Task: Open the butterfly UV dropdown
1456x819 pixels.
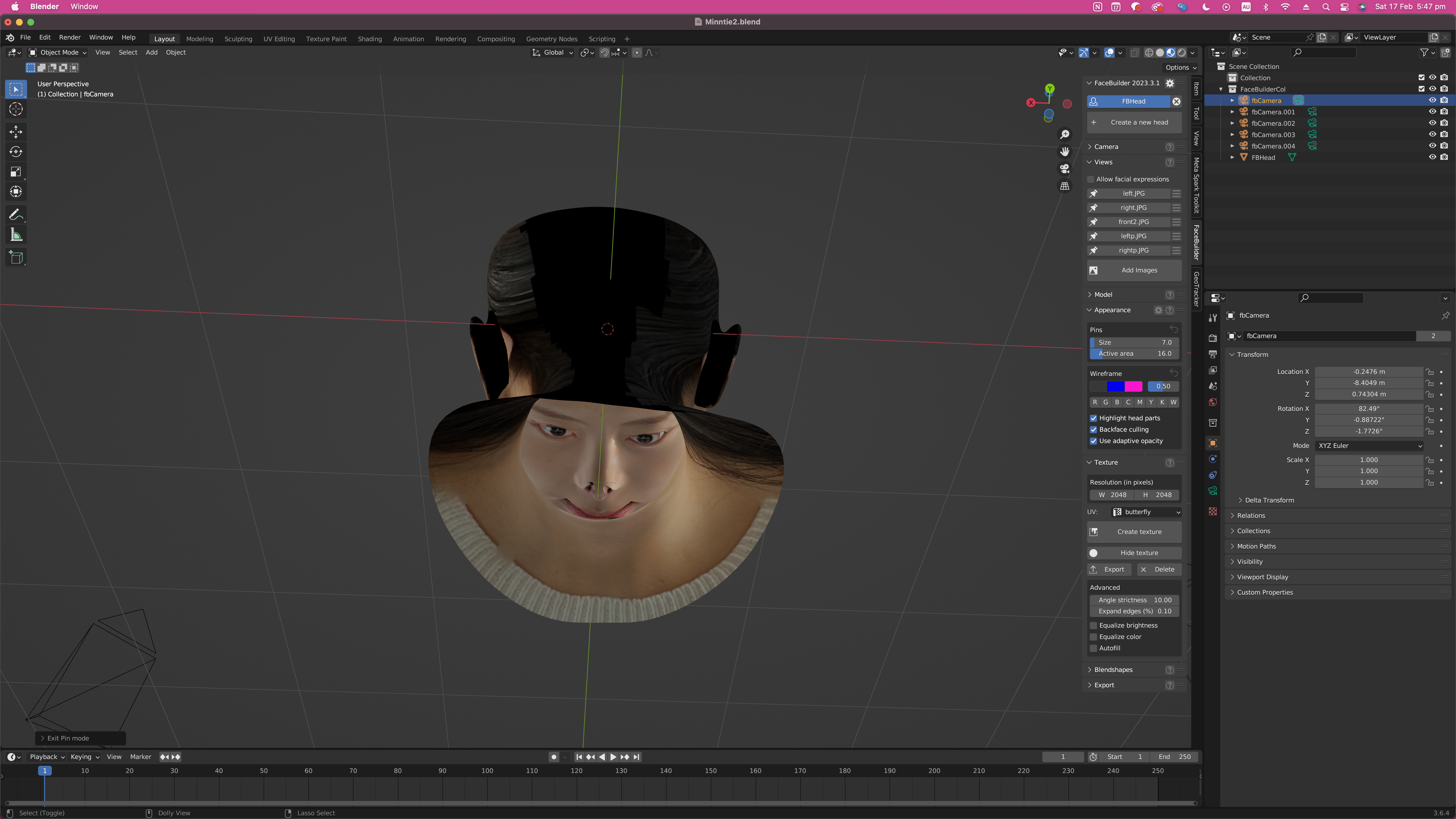Action: tap(1146, 512)
